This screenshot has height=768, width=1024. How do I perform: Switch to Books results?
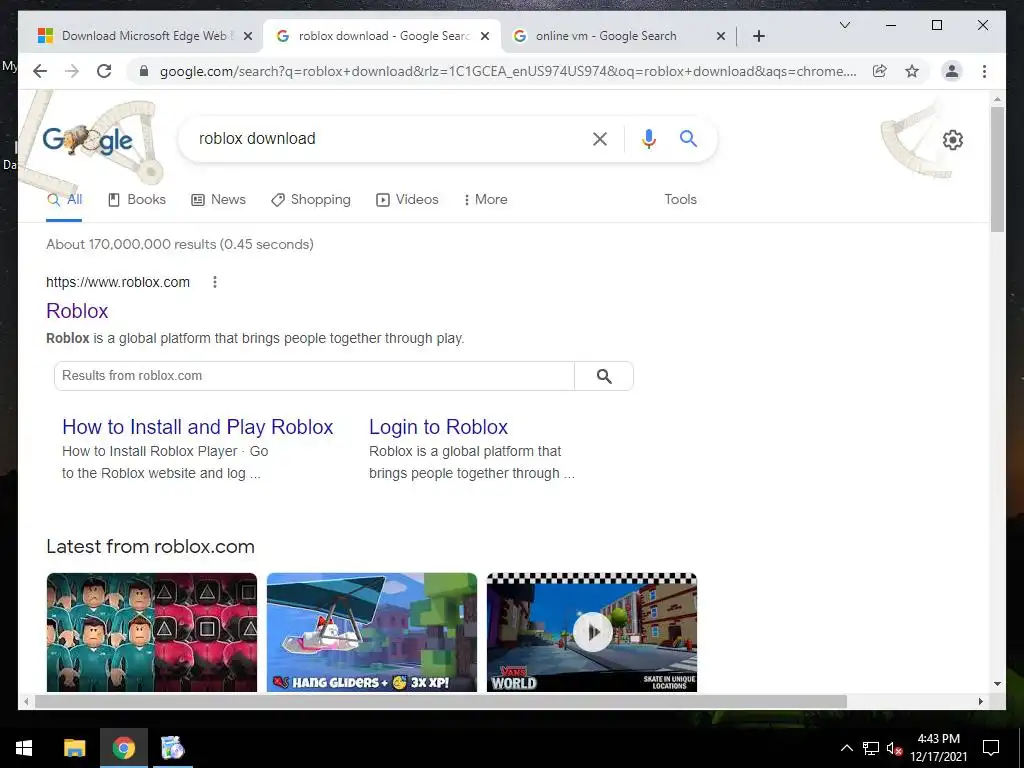(x=136, y=200)
